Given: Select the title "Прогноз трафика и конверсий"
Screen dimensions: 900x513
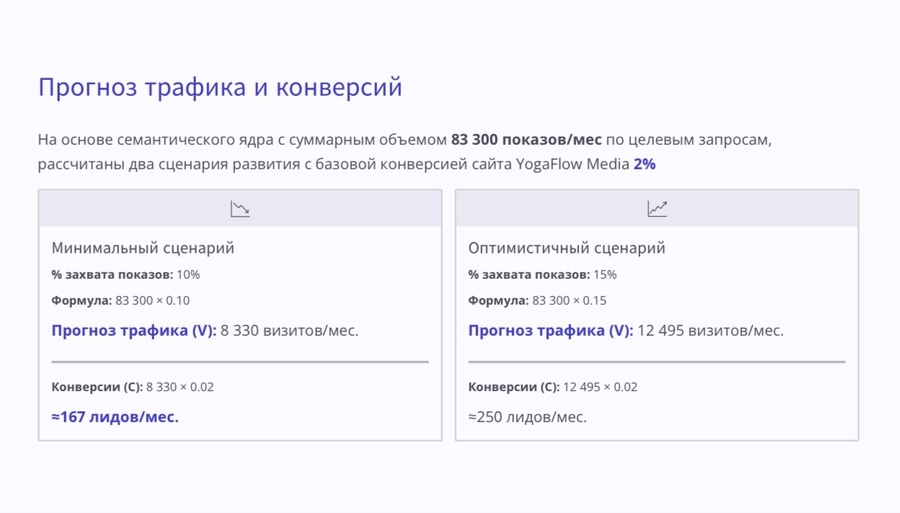Looking at the screenshot, I should click(220, 87).
